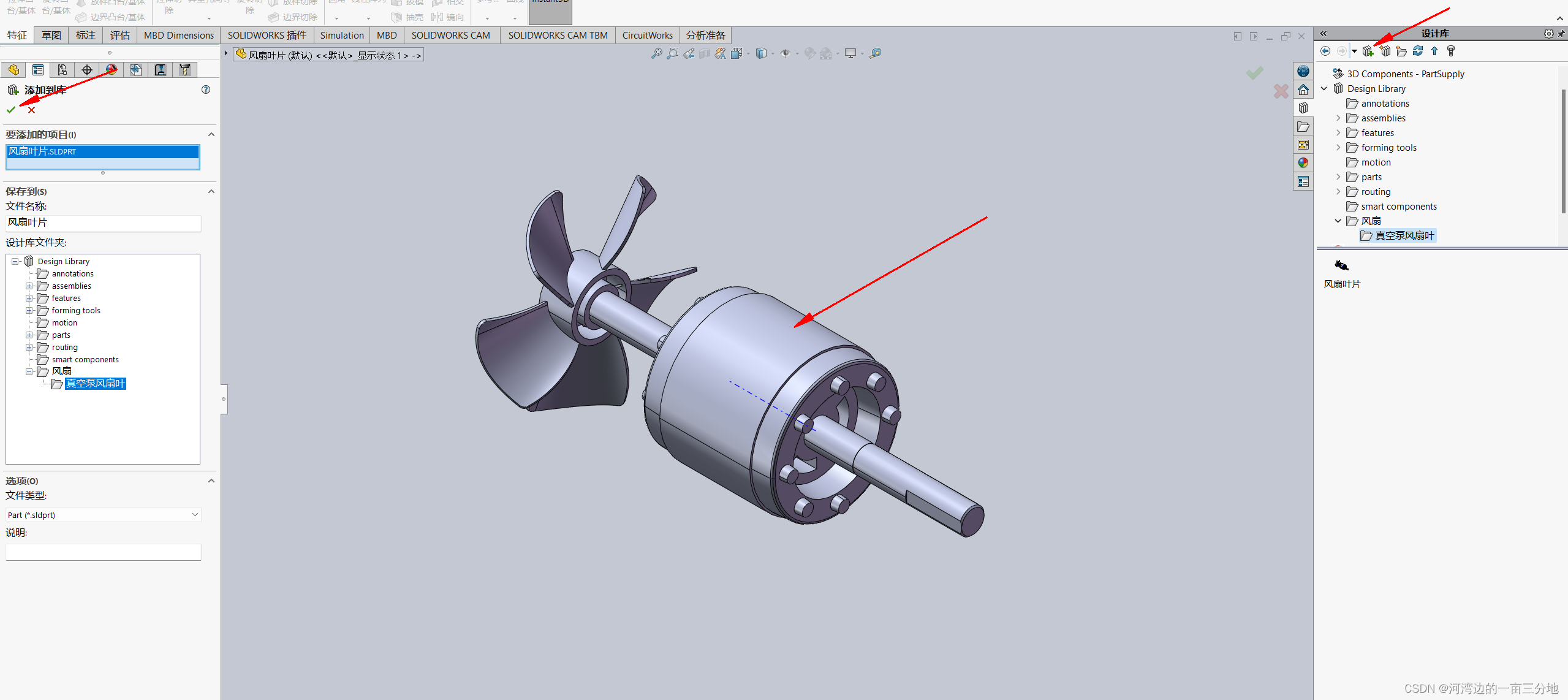Click the Measure tape icon in view toolbar
The width and height of the screenshot is (1568, 700).
(875, 54)
